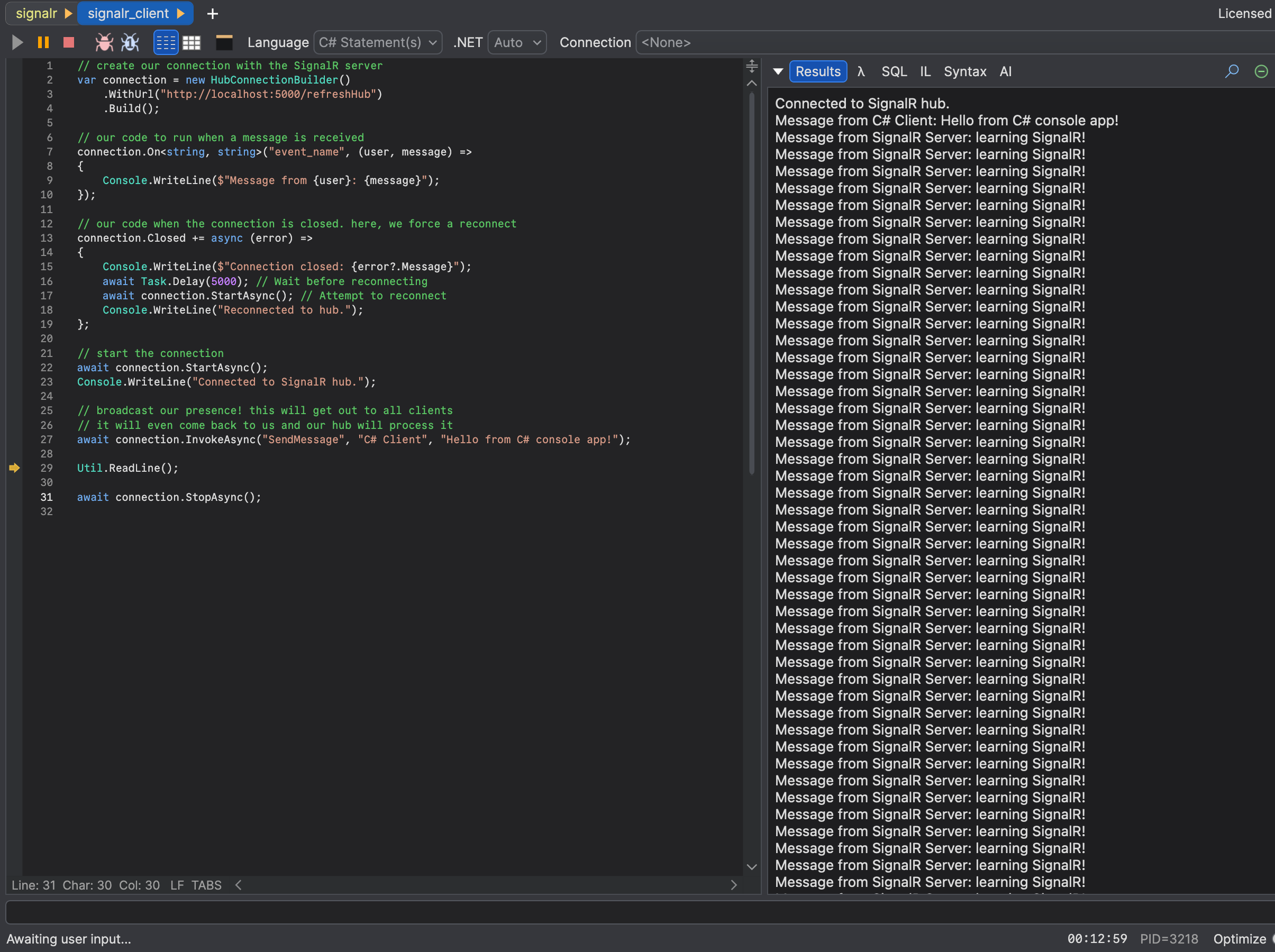
Task: Switch to the SQL results tab
Action: click(894, 71)
